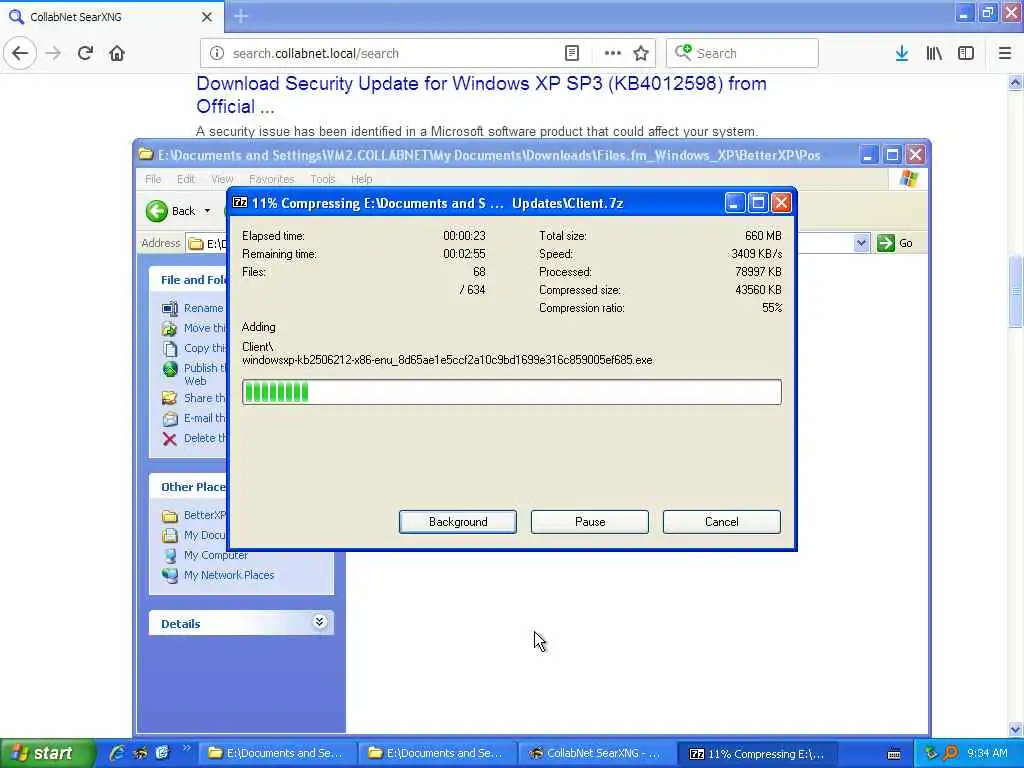Expand the Explorer address dropdown
1024x768 pixels.
pyautogui.click(x=861, y=243)
